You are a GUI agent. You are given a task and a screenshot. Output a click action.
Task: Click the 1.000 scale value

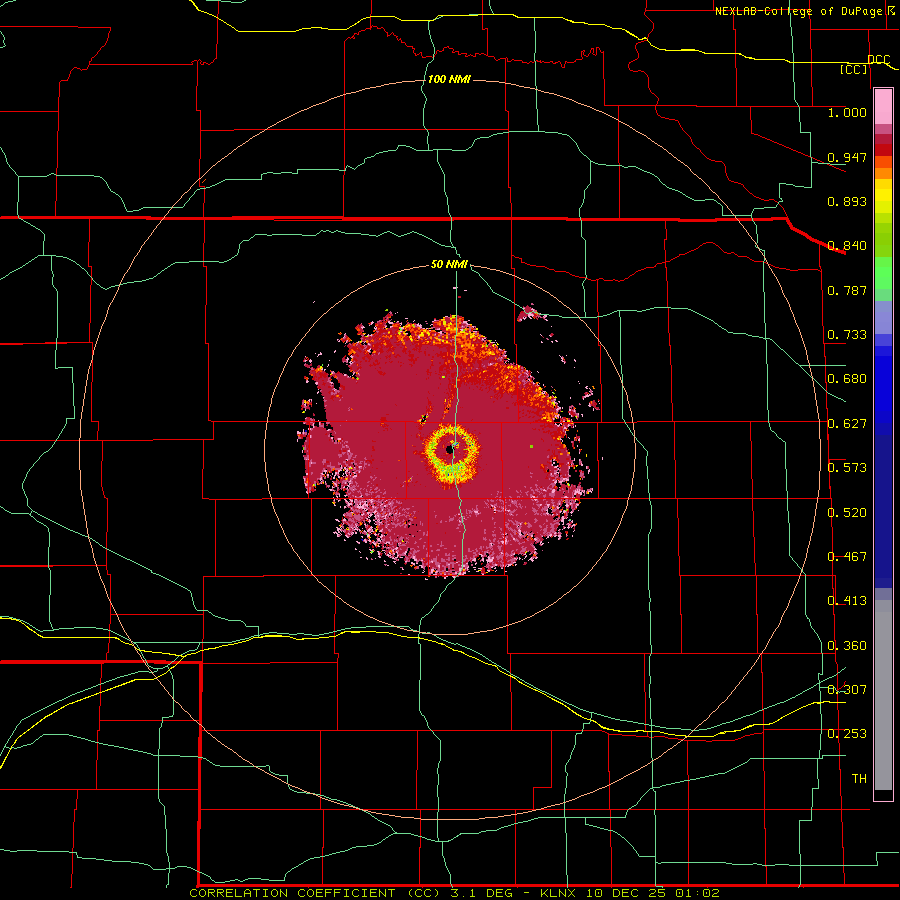coord(847,112)
